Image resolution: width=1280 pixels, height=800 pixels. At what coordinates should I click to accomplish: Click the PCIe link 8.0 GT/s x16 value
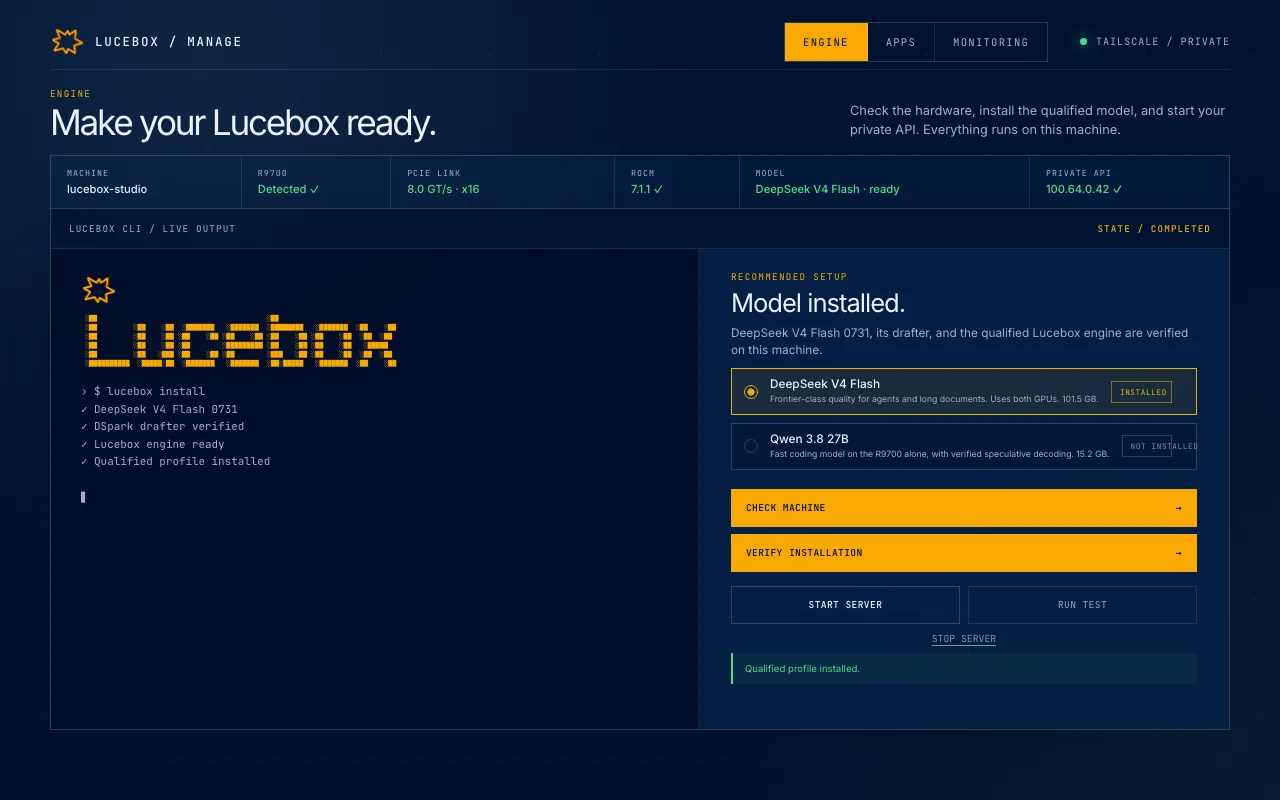(x=443, y=189)
